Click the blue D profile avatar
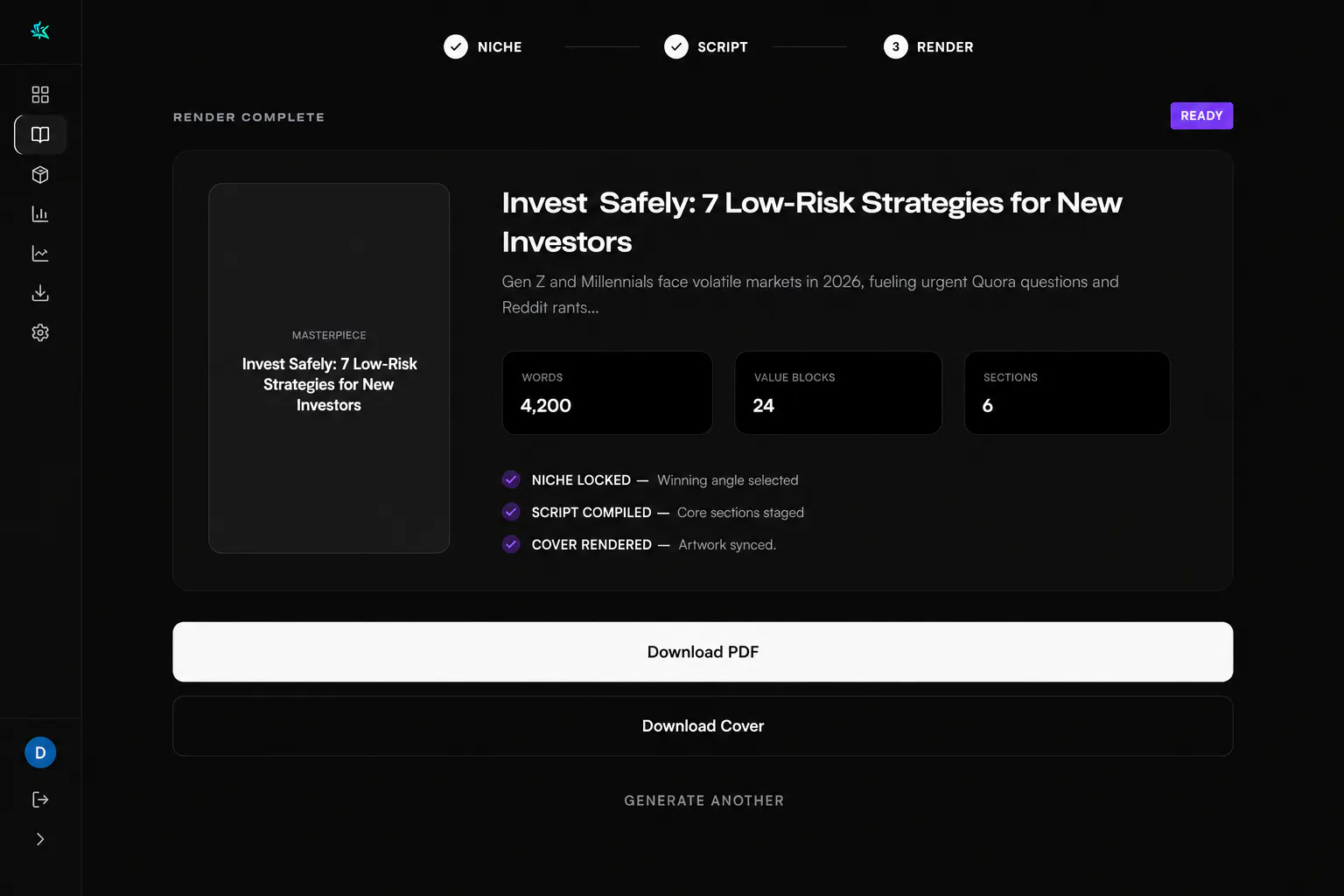This screenshot has width=1344, height=896. (40, 752)
